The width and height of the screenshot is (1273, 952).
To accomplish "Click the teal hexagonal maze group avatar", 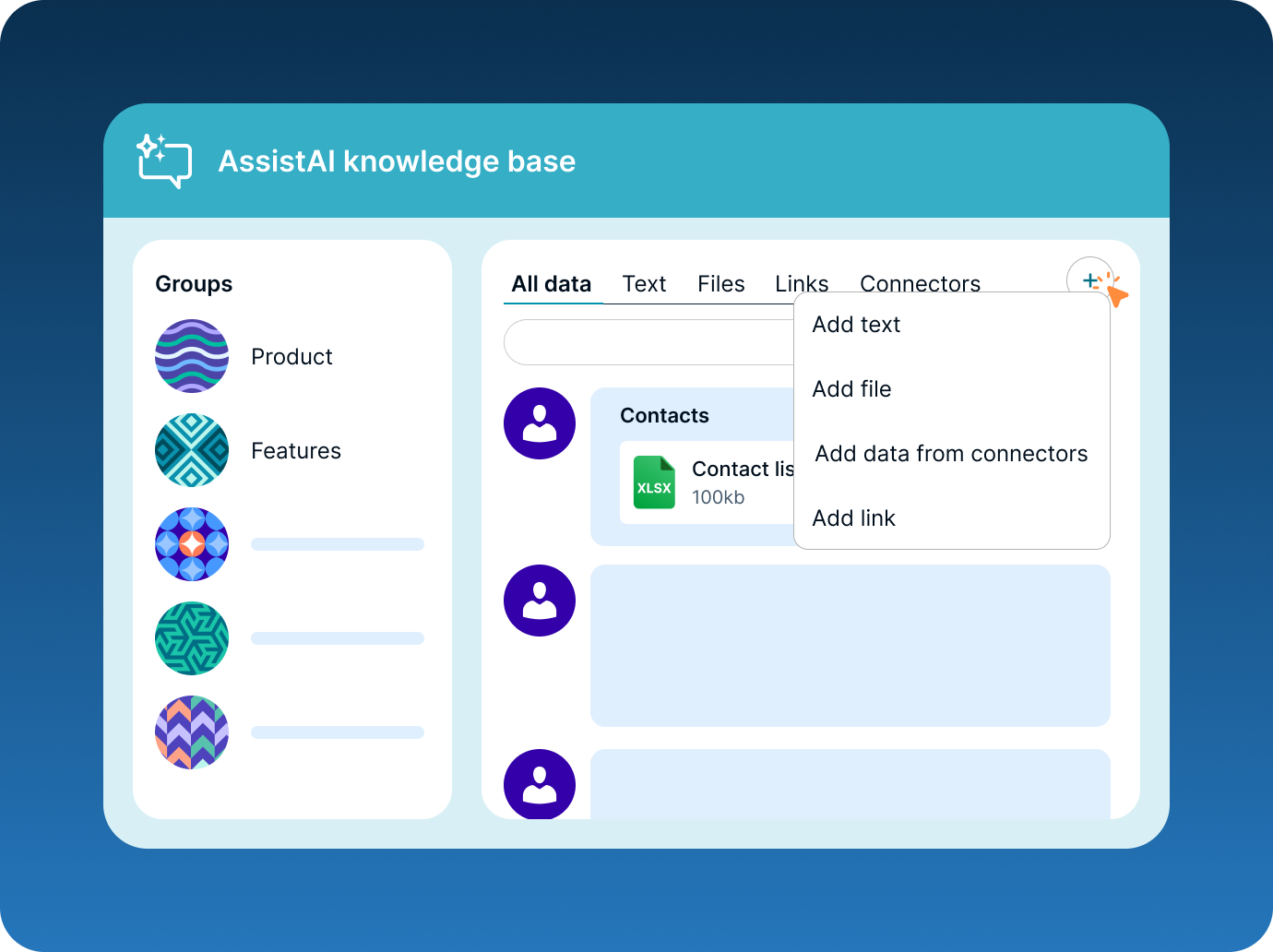I will tap(192, 638).
